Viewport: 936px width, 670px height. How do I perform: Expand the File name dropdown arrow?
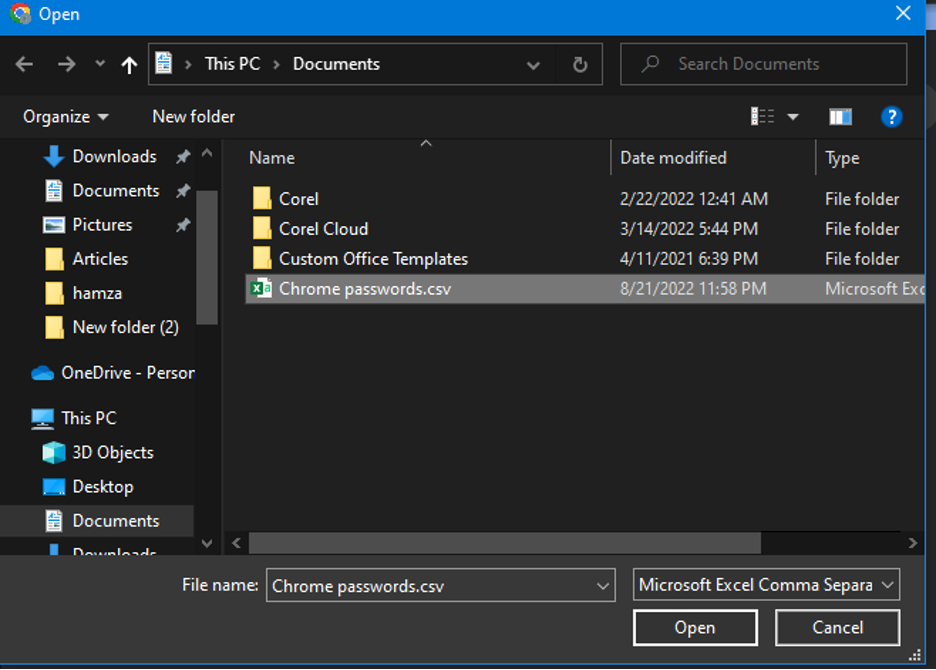603,586
